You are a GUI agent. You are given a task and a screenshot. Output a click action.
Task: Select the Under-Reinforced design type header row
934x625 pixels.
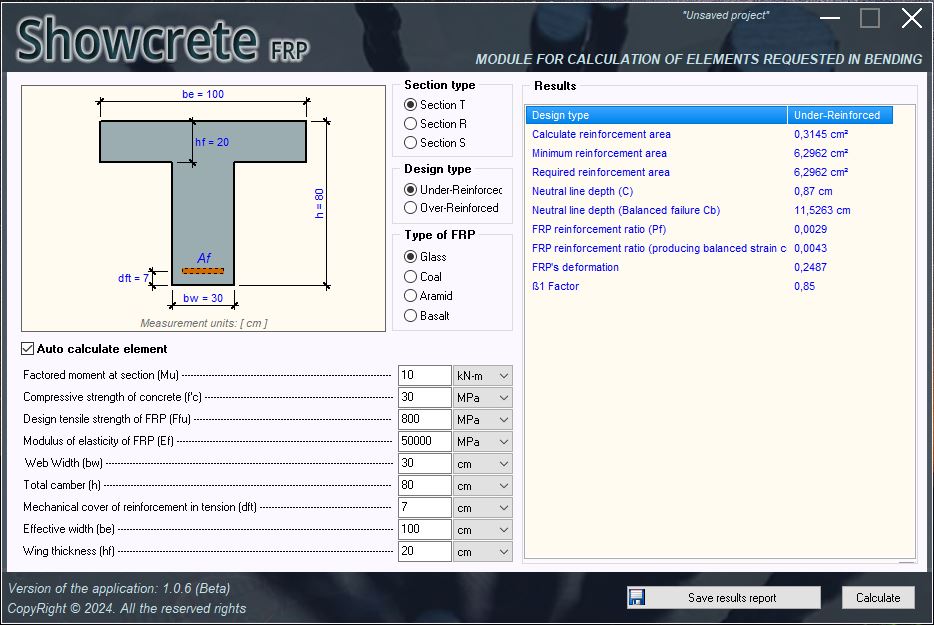[700, 114]
